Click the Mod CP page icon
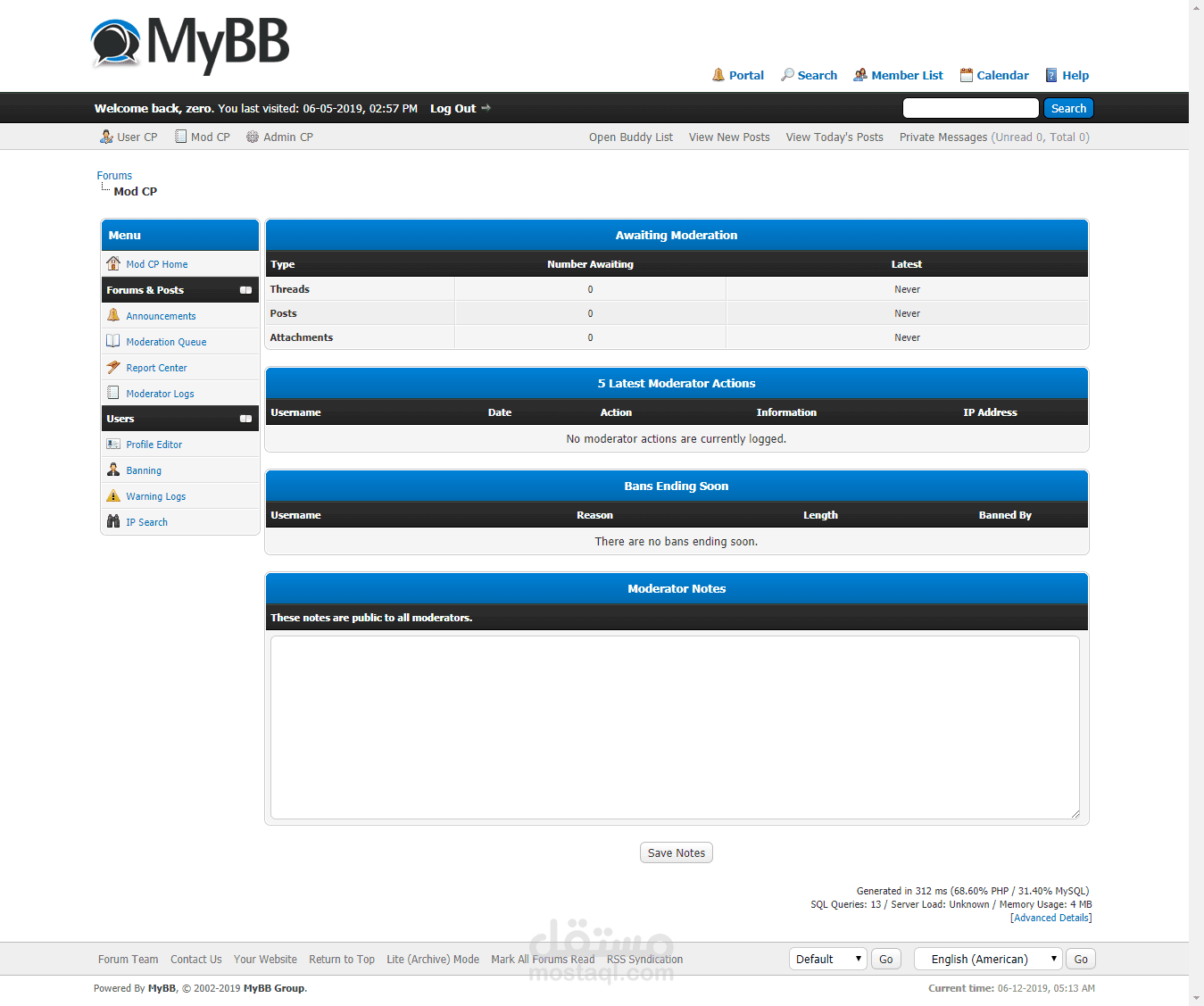 point(181,137)
